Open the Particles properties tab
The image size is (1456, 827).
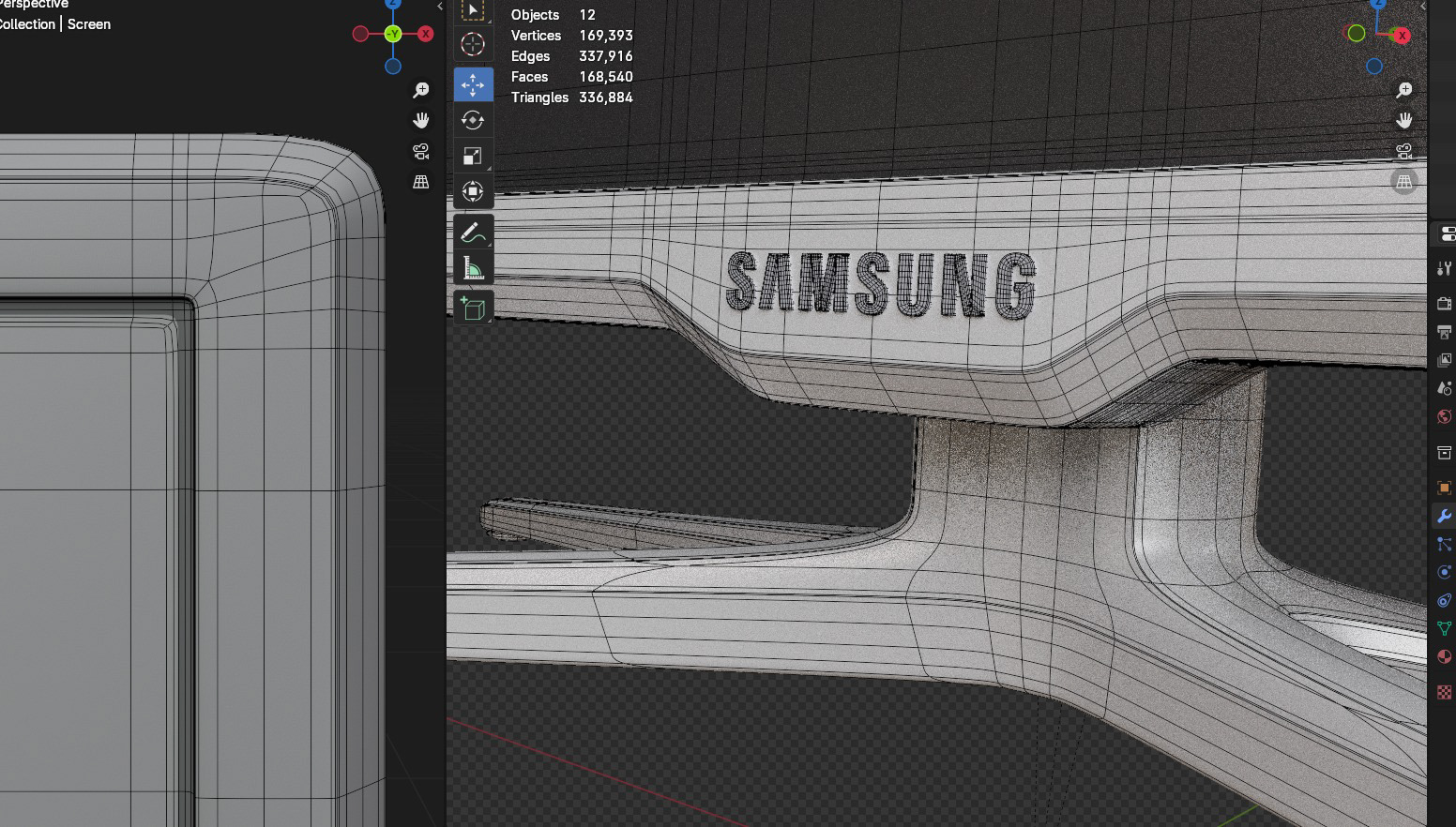click(1444, 544)
